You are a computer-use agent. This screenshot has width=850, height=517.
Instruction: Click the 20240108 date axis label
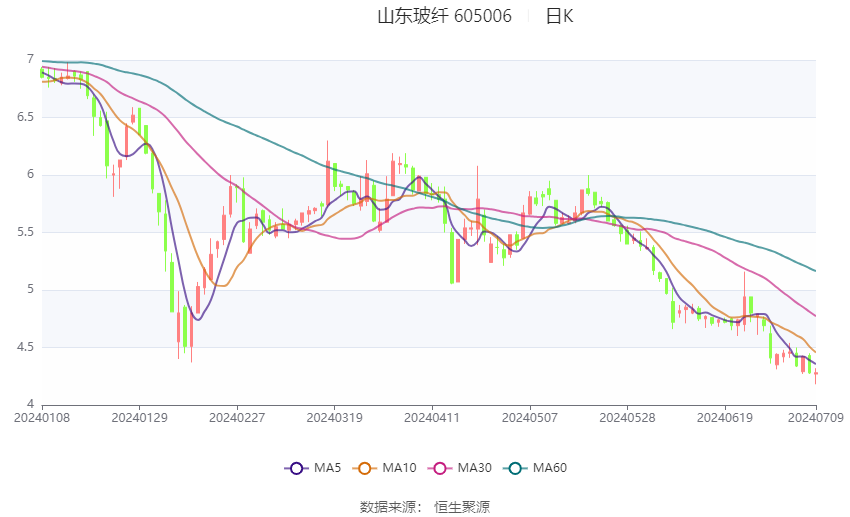[42, 418]
